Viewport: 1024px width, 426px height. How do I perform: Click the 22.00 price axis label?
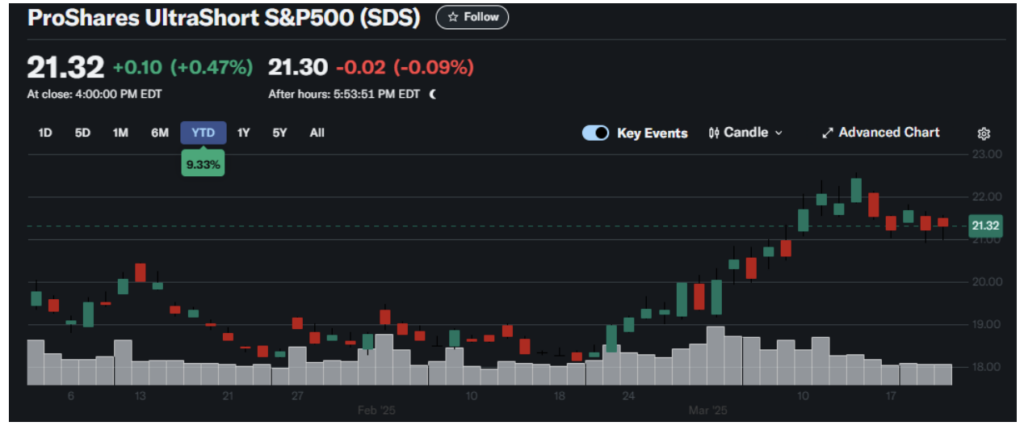[986, 197]
